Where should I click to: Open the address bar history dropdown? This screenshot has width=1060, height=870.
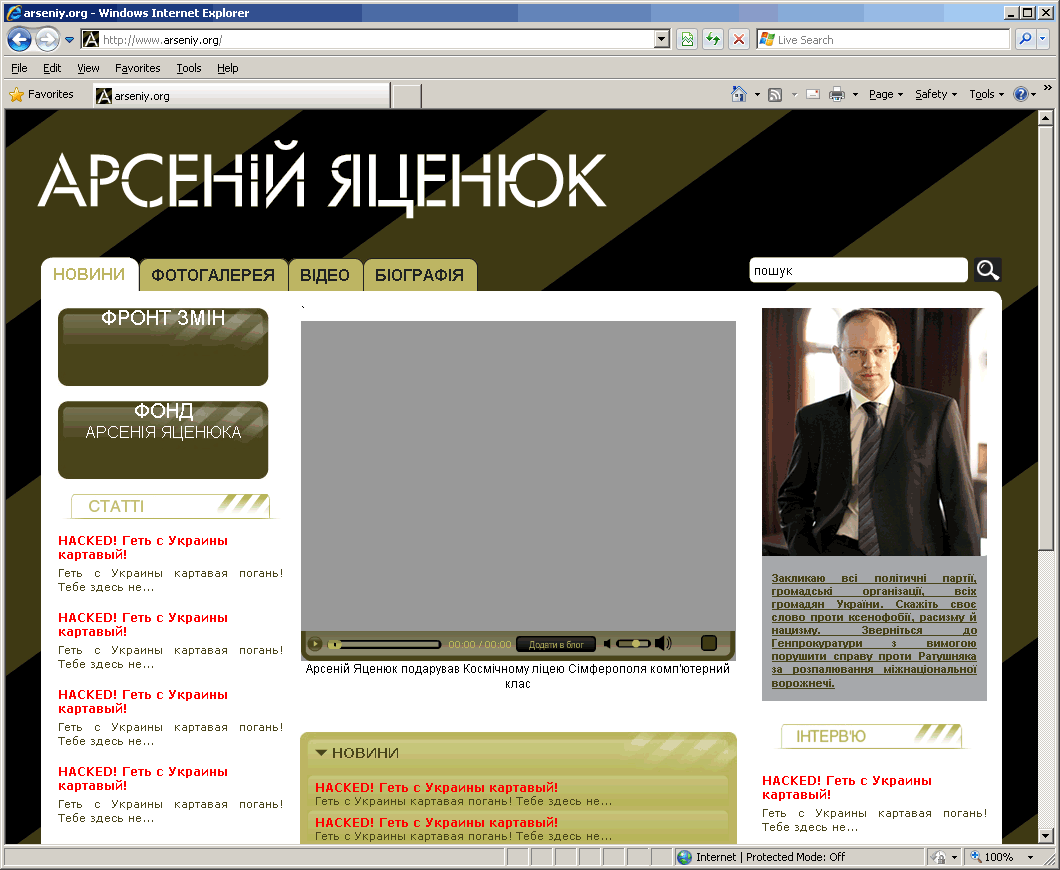click(x=662, y=40)
